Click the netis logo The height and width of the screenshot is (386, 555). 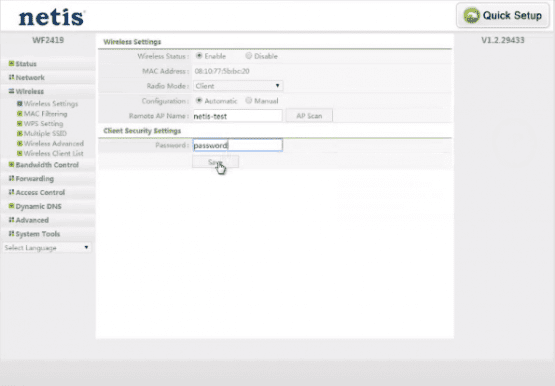point(52,17)
